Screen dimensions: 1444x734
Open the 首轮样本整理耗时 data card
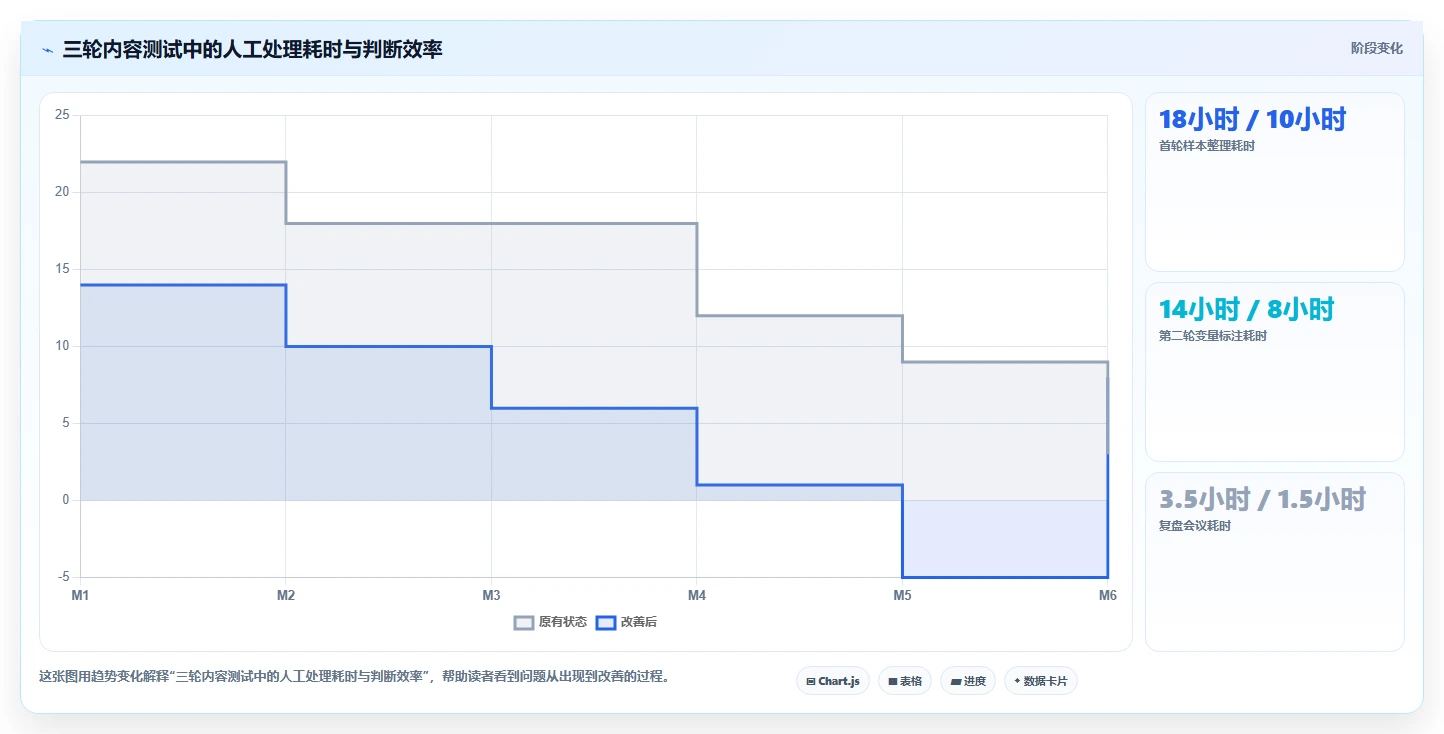pos(1274,182)
